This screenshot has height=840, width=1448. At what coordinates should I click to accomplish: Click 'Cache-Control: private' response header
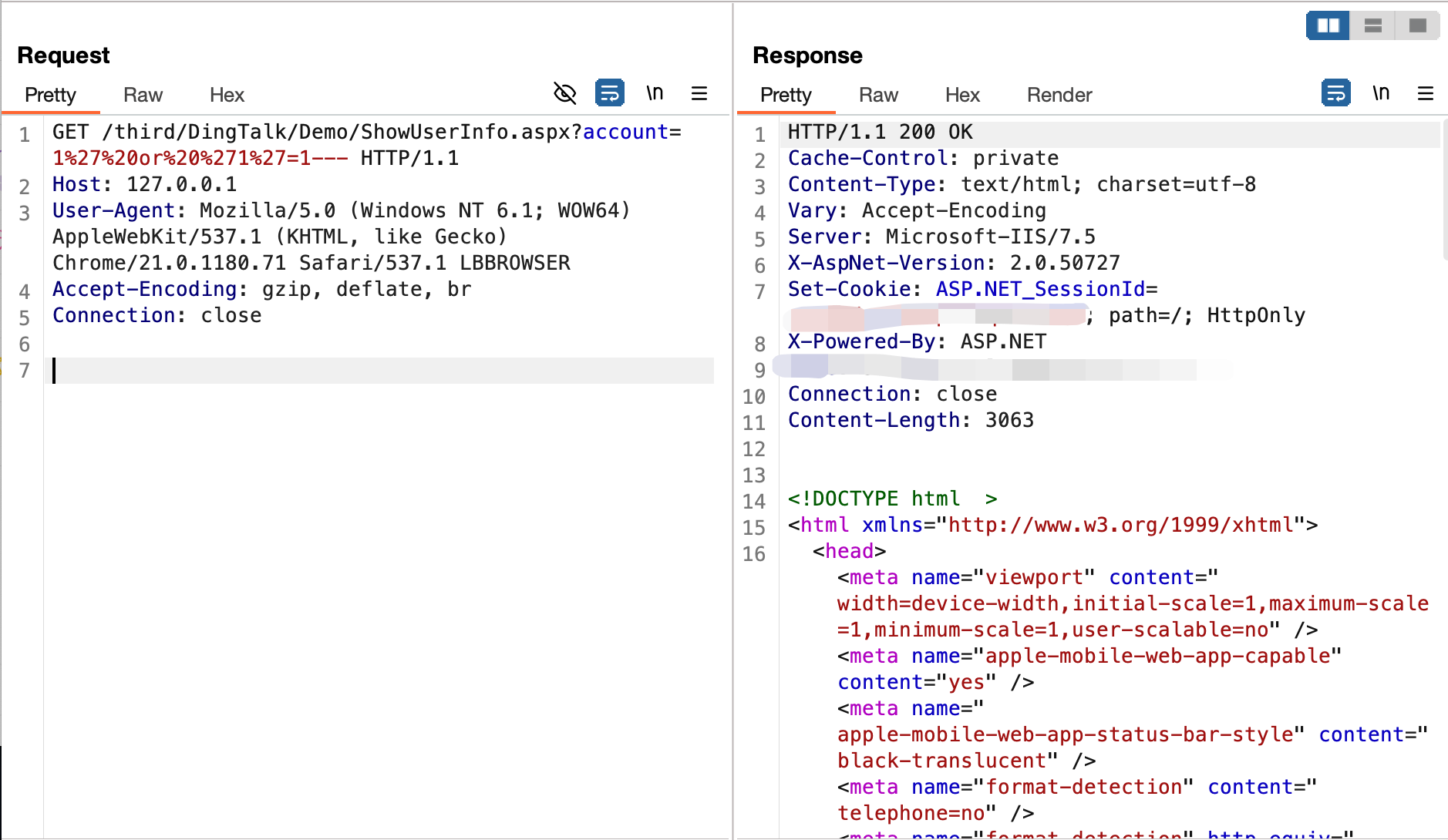pyautogui.click(x=923, y=158)
